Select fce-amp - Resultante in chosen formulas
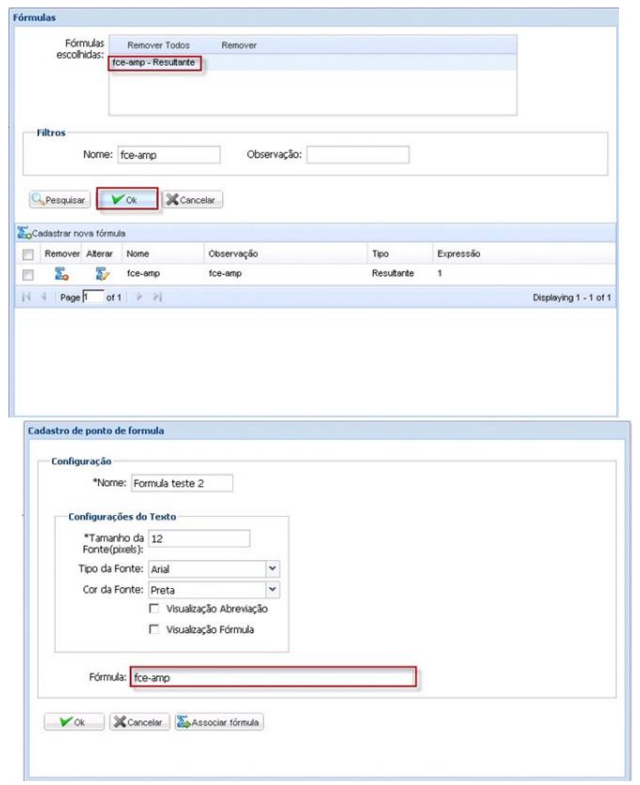This screenshot has width=640, height=785. (154, 62)
